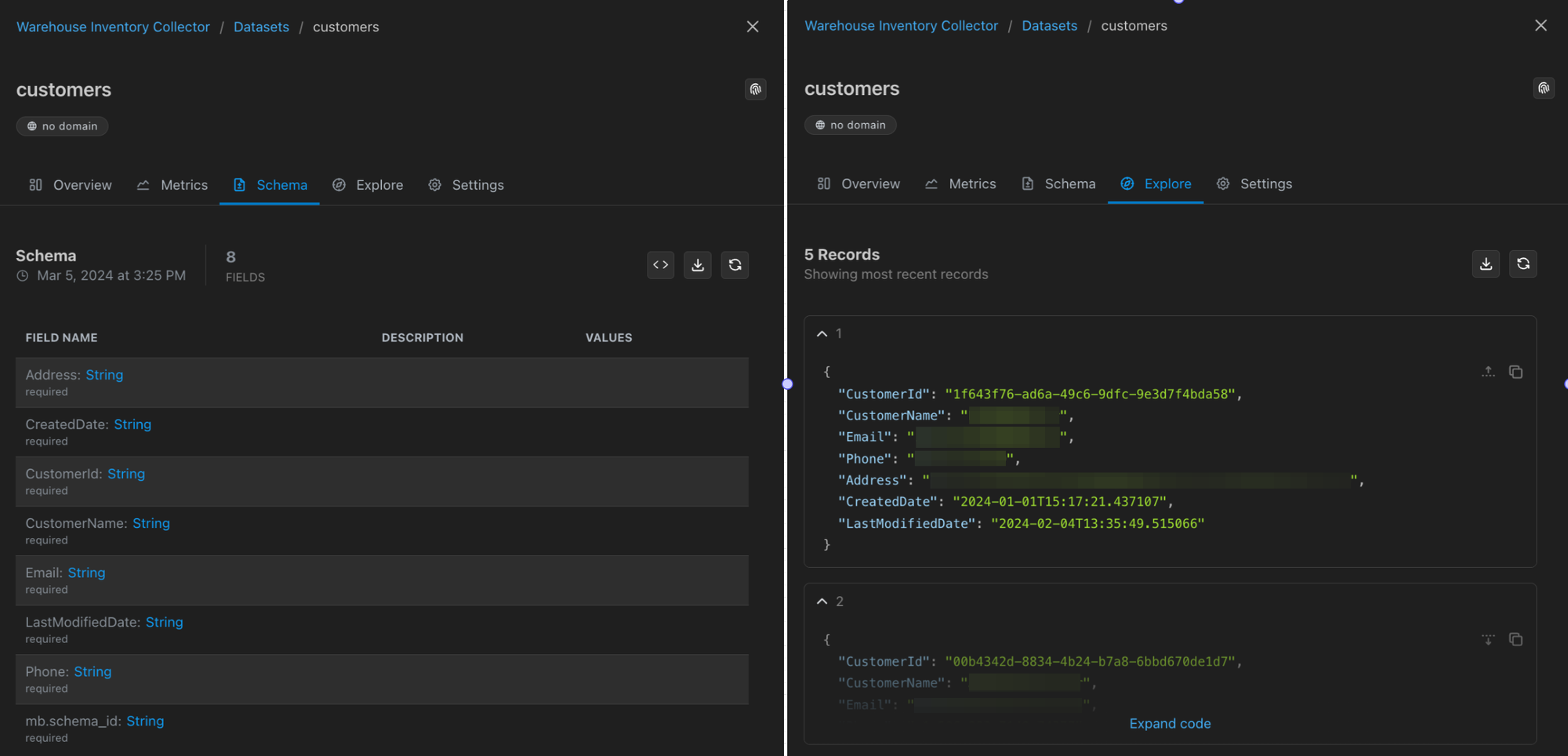Click the VALUES column header
The width and height of the screenshot is (1568, 756).
point(608,338)
